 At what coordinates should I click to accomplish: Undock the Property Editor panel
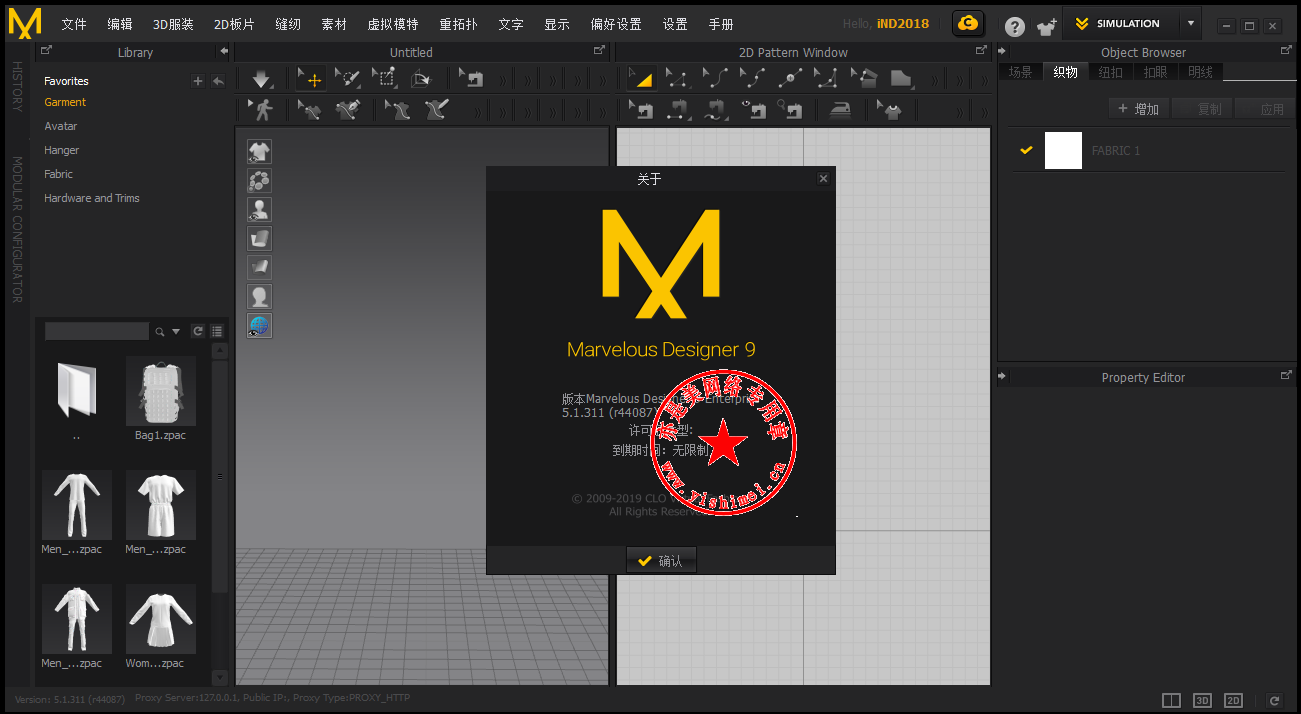point(1286,375)
